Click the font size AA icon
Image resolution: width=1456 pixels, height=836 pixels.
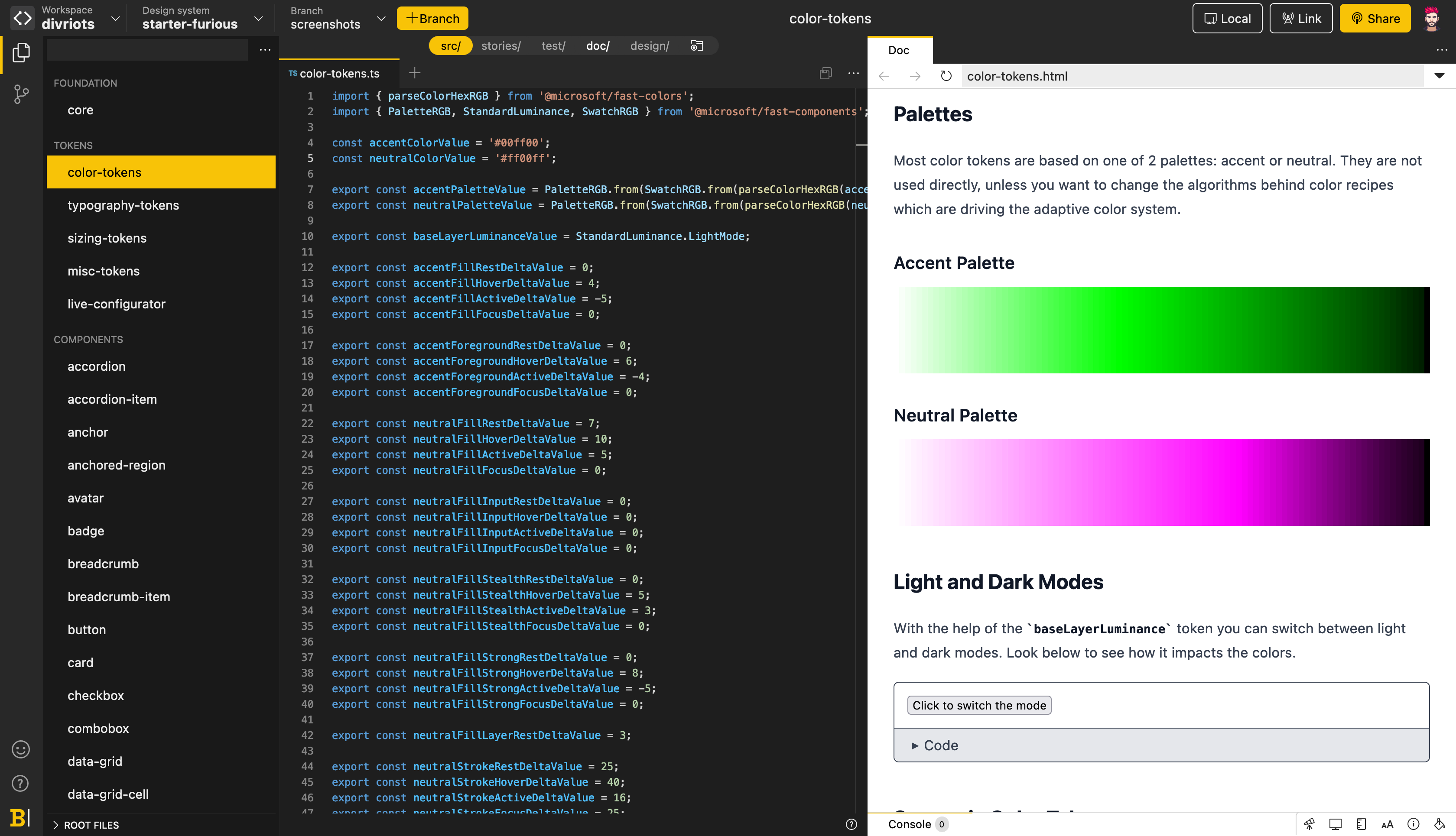click(x=1387, y=824)
